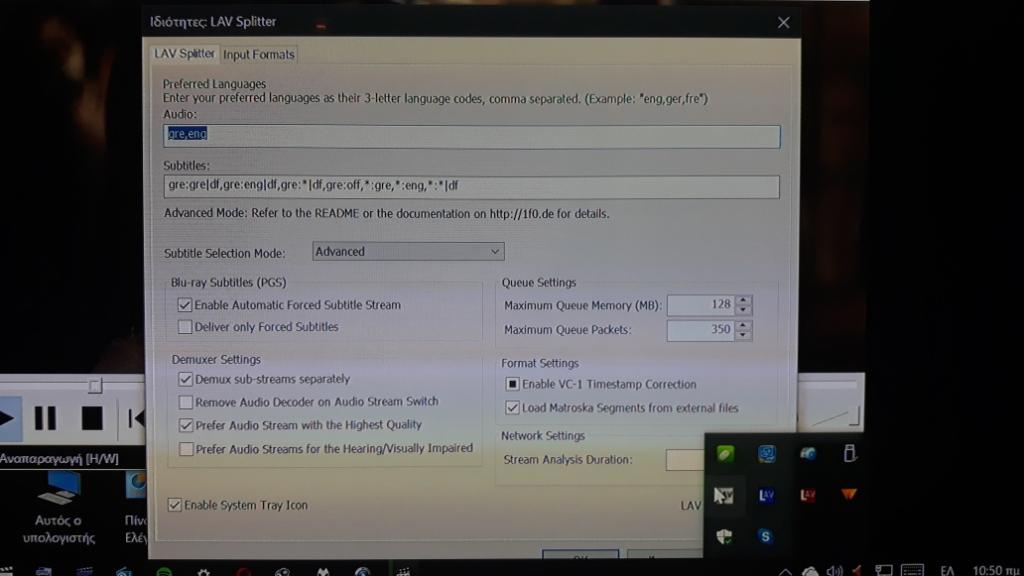This screenshot has width=1024, height=576.
Task: Pause playback in the media player
Action: click(x=45, y=418)
